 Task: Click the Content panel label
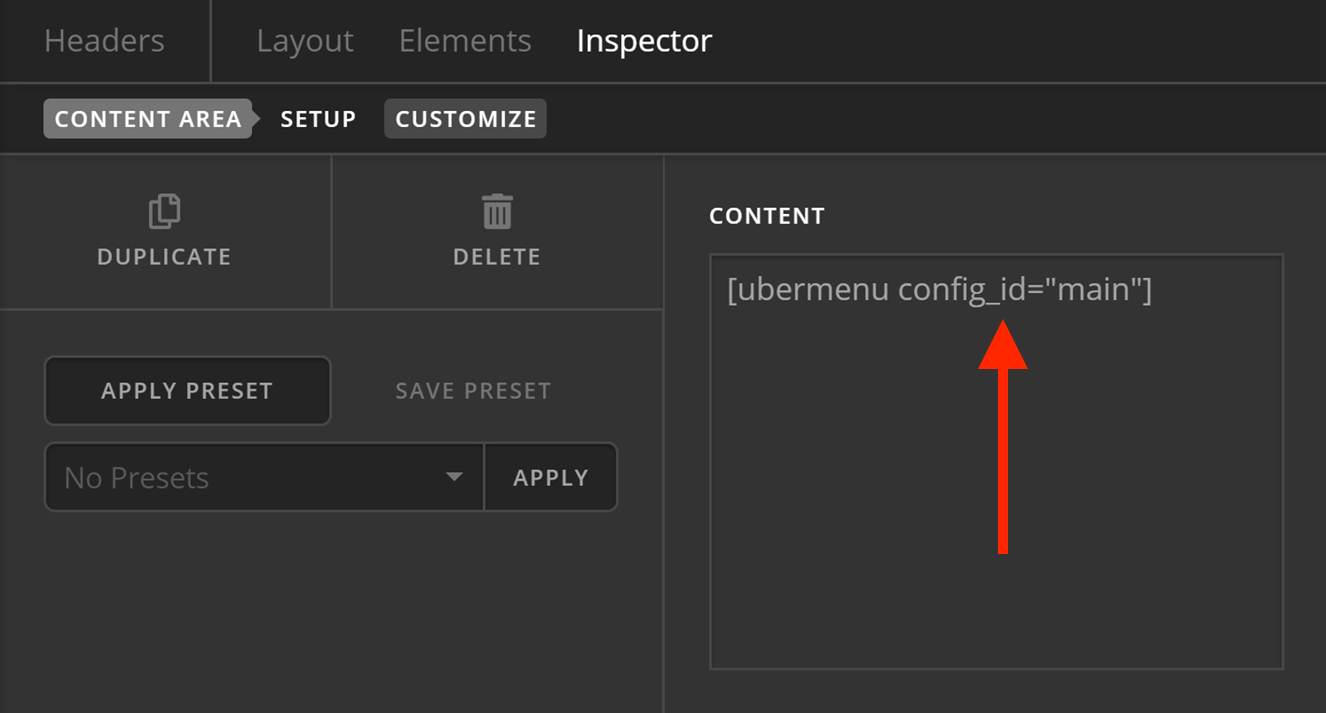[x=767, y=215]
